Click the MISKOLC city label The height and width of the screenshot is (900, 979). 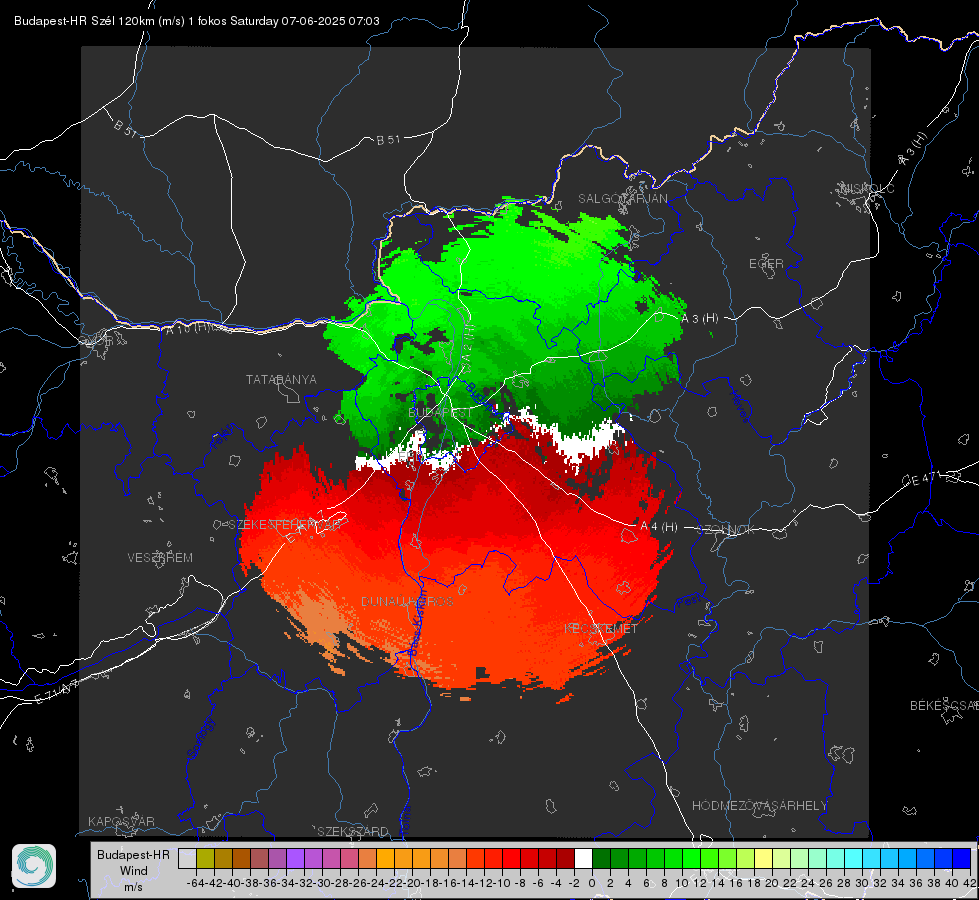[x=867, y=189]
